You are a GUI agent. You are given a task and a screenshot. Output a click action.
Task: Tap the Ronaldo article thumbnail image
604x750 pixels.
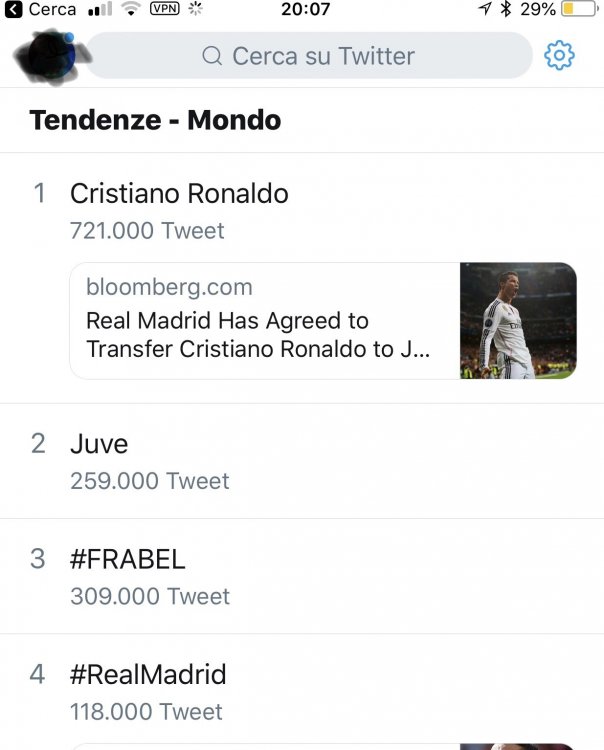pos(518,321)
